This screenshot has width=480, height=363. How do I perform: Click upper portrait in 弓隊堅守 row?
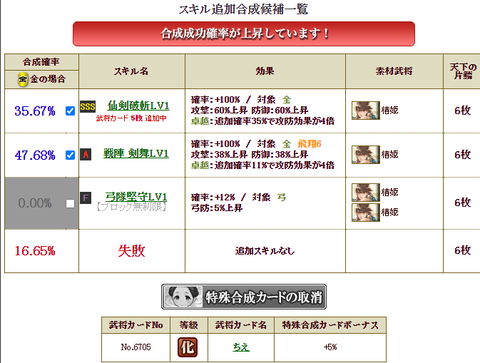click(366, 192)
